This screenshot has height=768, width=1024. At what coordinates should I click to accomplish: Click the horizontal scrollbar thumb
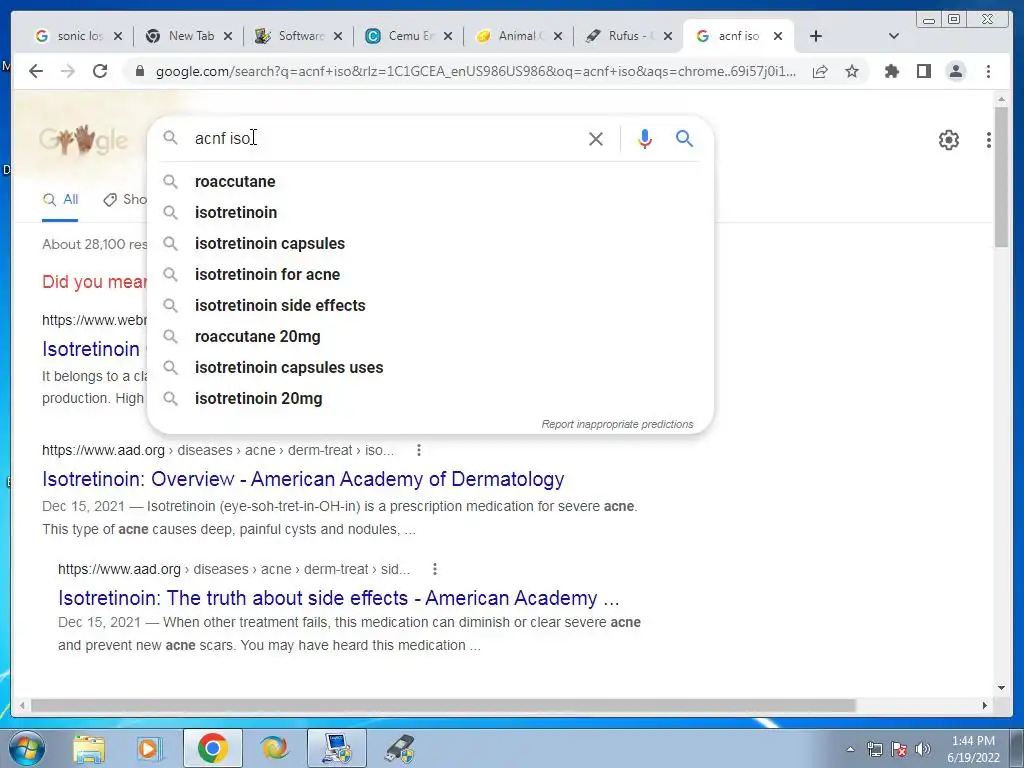443,706
